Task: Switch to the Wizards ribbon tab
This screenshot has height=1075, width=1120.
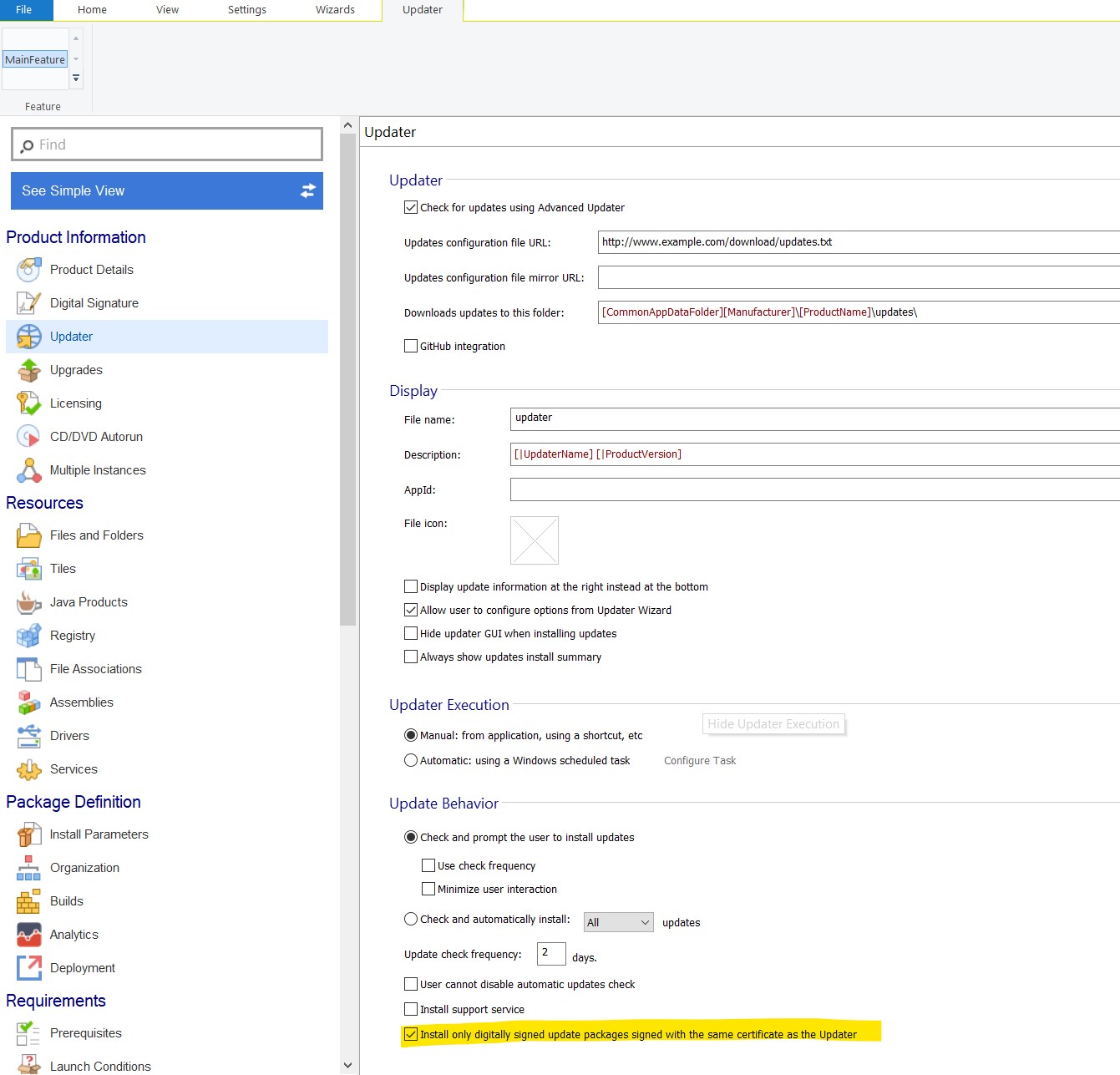Action: (x=335, y=10)
